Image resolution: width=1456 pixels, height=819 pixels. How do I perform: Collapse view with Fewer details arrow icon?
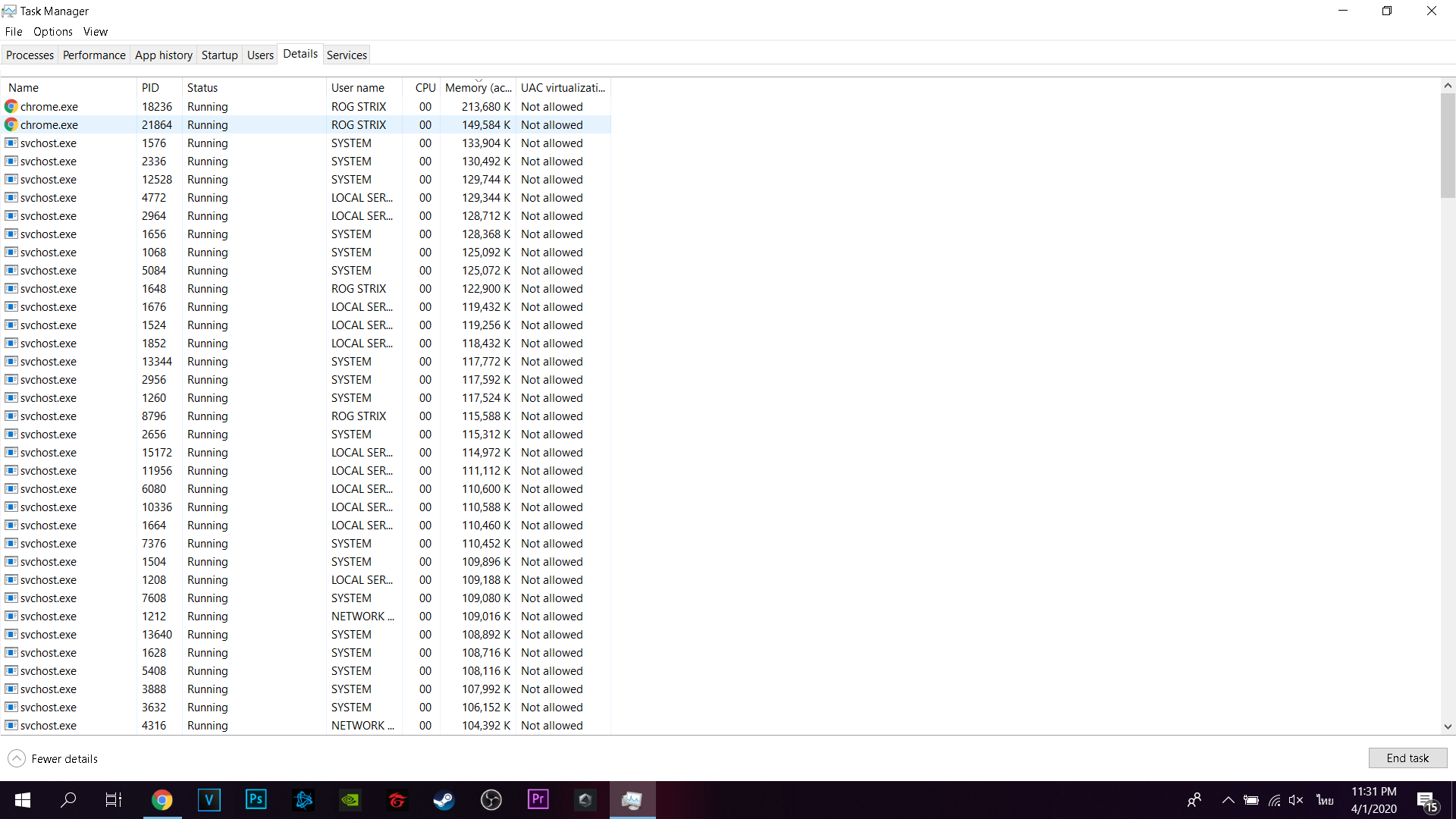click(x=17, y=758)
